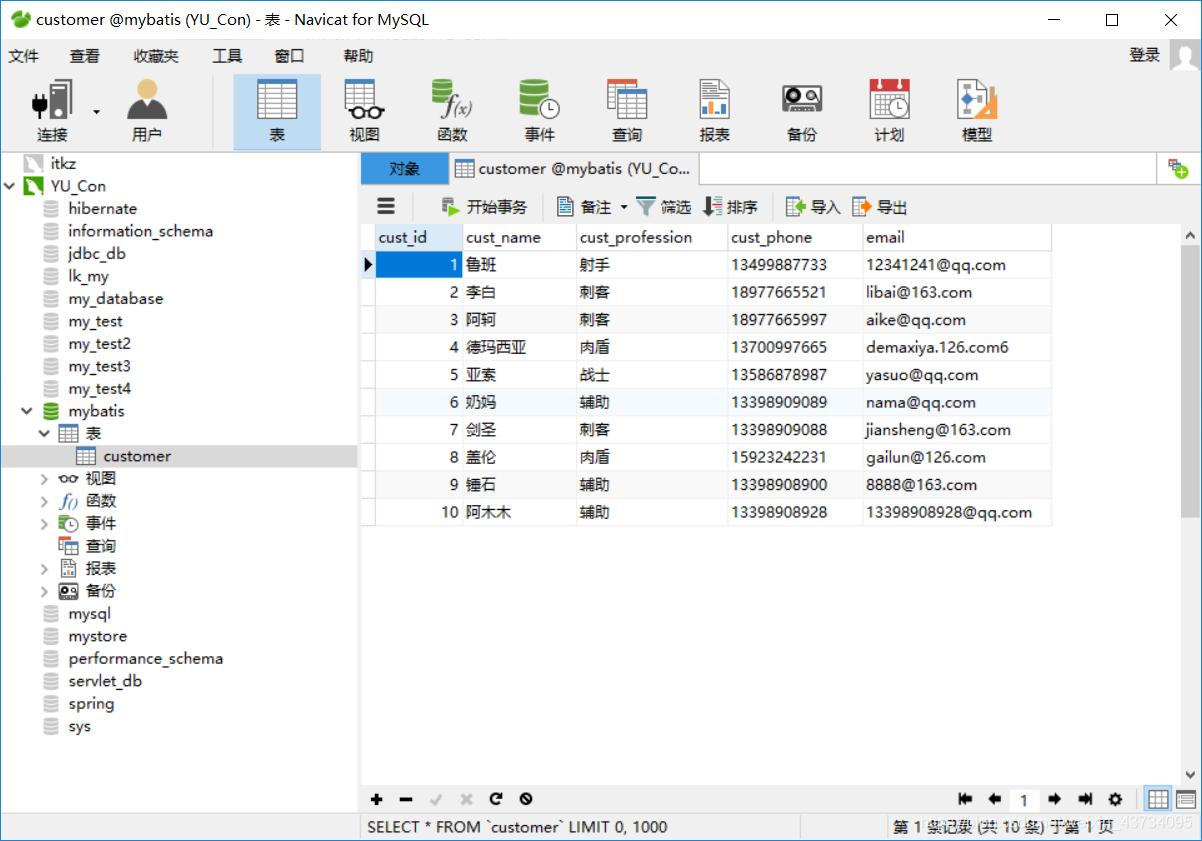Open the 连接 connection tool
This screenshot has width=1202, height=841.
(x=52, y=111)
